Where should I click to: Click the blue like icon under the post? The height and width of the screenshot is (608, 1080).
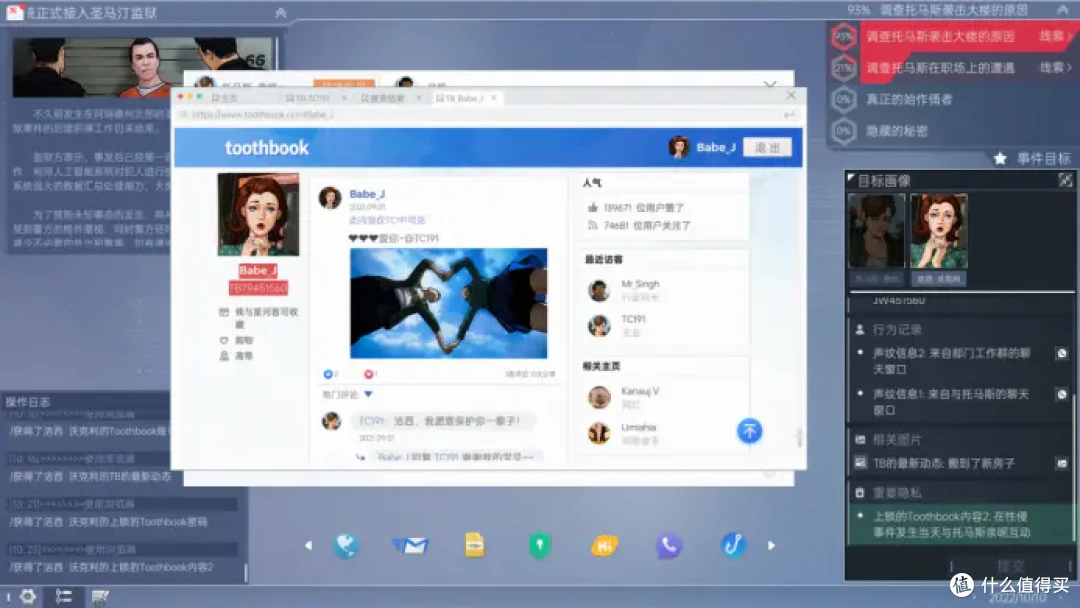(x=328, y=374)
